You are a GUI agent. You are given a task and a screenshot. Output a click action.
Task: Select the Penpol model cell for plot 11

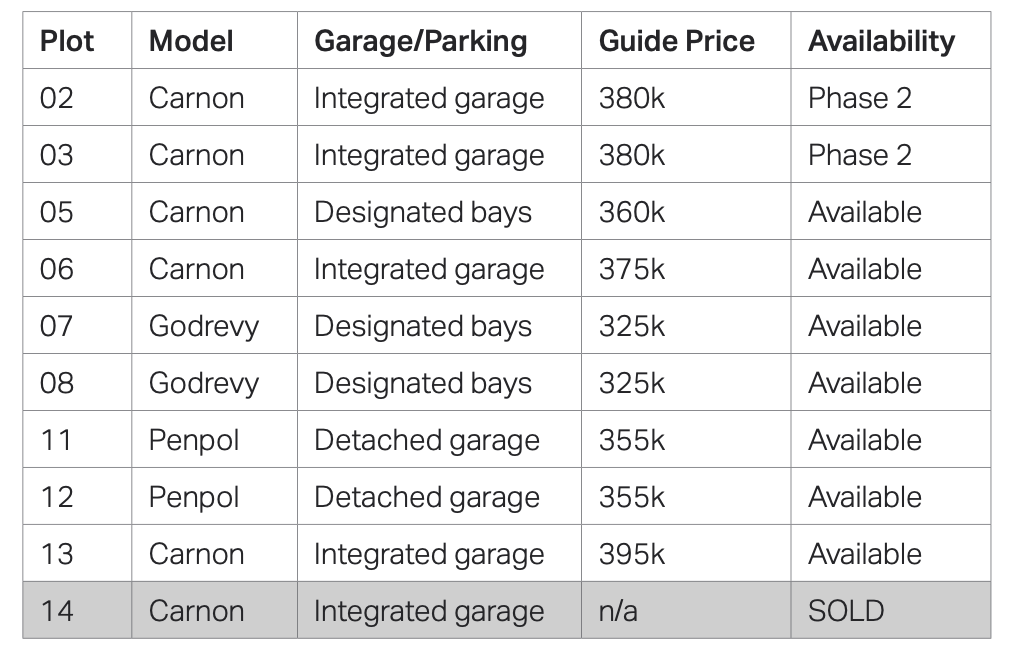click(x=194, y=440)
